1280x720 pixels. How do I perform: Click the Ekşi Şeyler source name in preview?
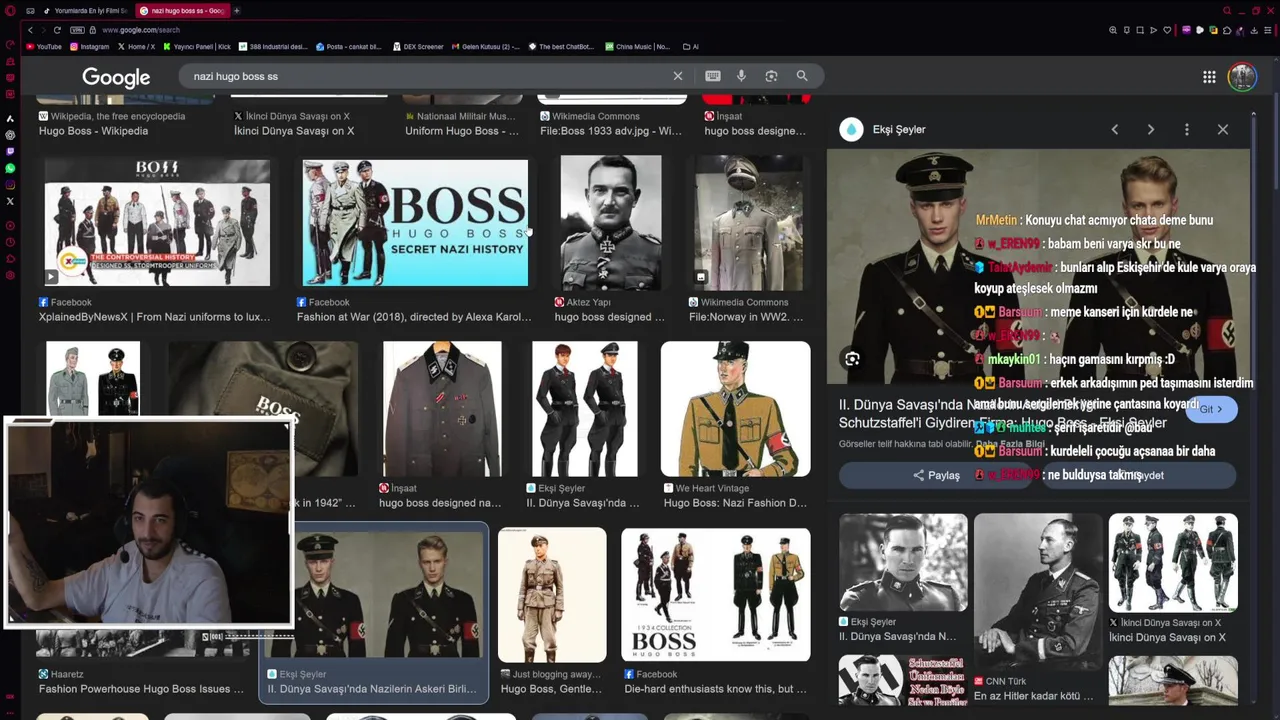pos(899,130)
